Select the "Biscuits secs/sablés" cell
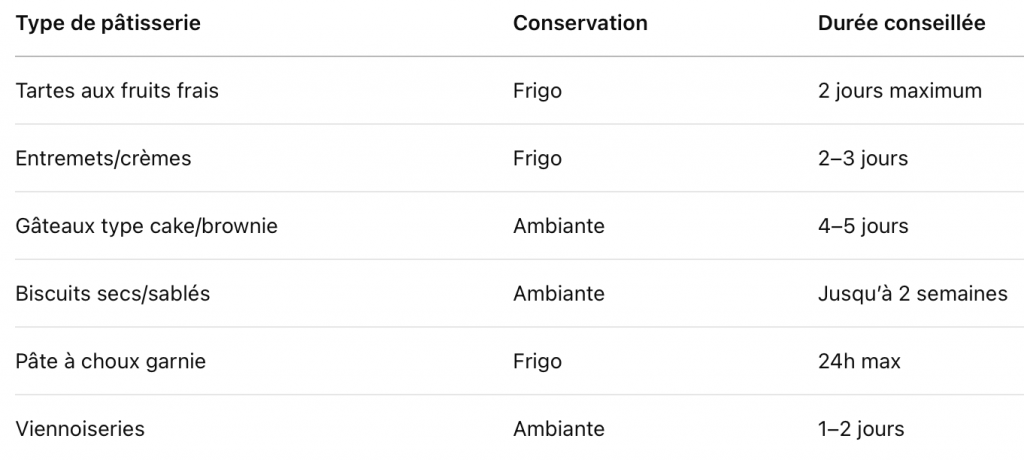The image size is (1024, 460). pyautogui.click(x=113, y=294)
